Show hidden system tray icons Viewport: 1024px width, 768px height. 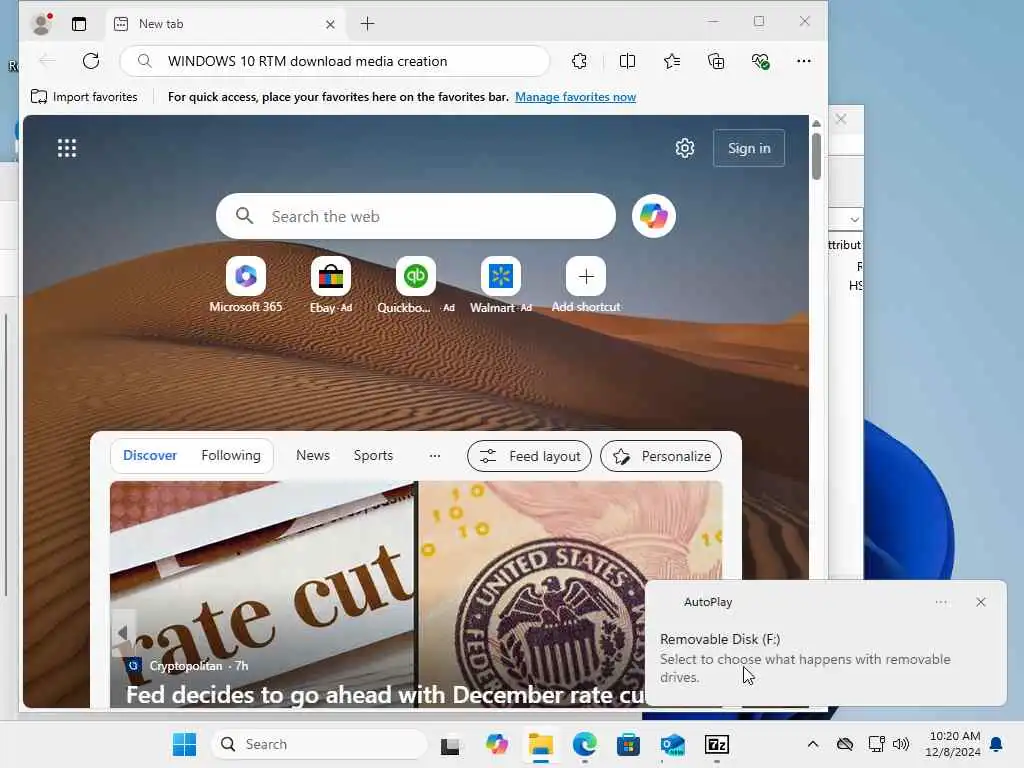point(812,744)
